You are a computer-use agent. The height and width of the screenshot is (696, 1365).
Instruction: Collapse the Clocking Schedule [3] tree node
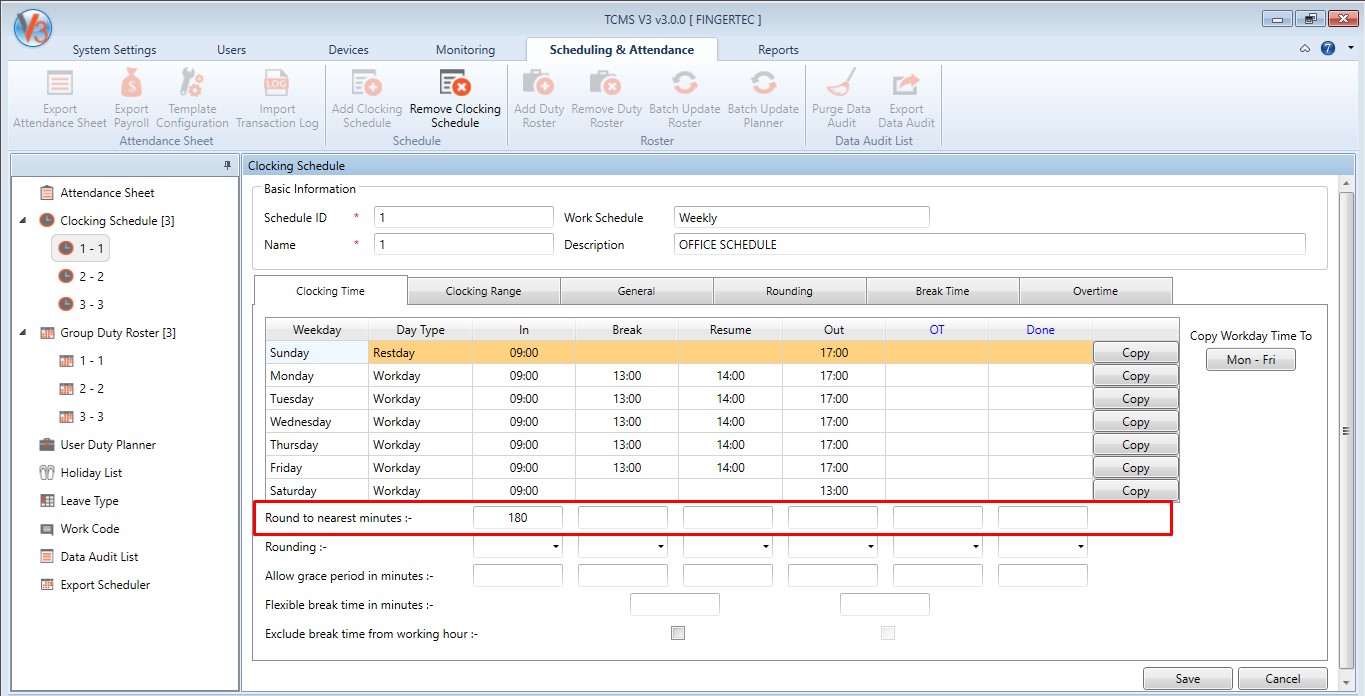pos(23,220)
